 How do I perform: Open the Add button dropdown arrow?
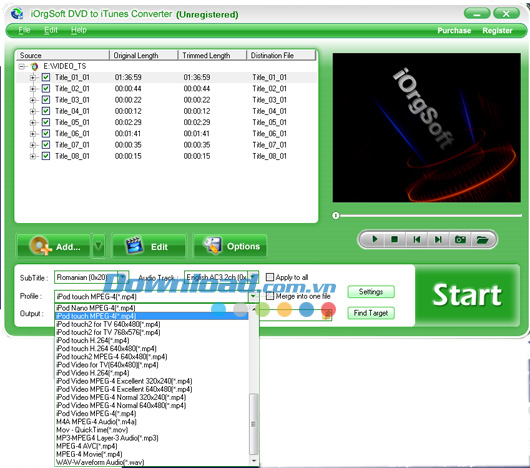pos(98,246)
